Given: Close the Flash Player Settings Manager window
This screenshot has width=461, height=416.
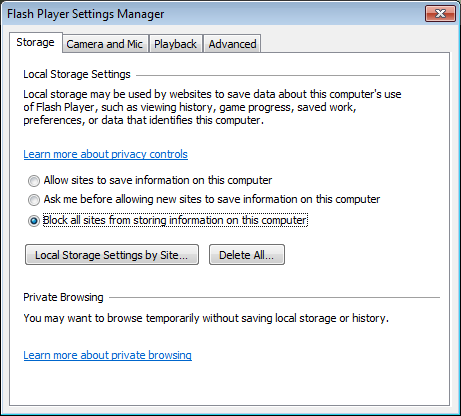Looking at the screenshot, I should pyautogui.click(x=440, y=13).
